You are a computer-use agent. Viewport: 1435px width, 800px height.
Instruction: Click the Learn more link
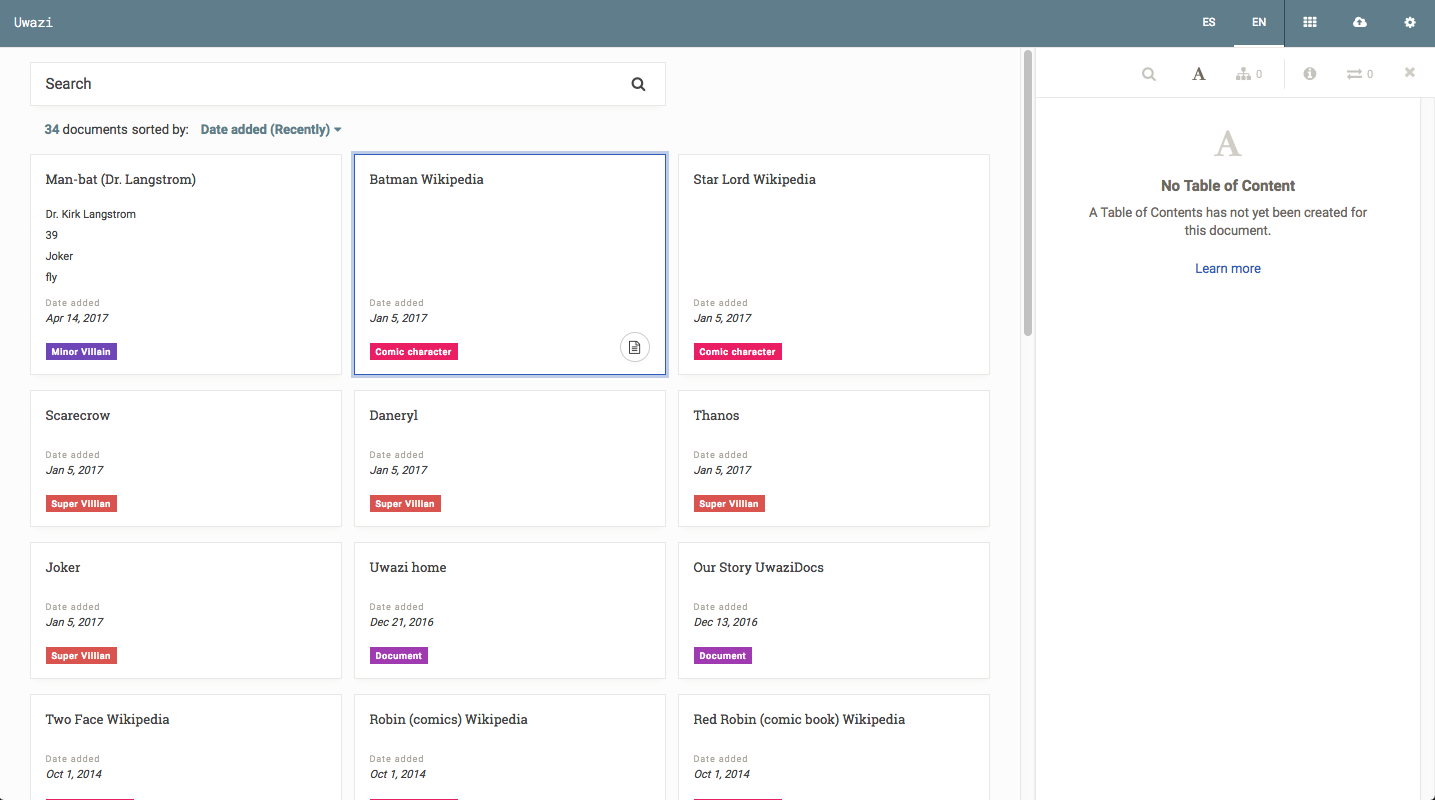click(1228, 269)
